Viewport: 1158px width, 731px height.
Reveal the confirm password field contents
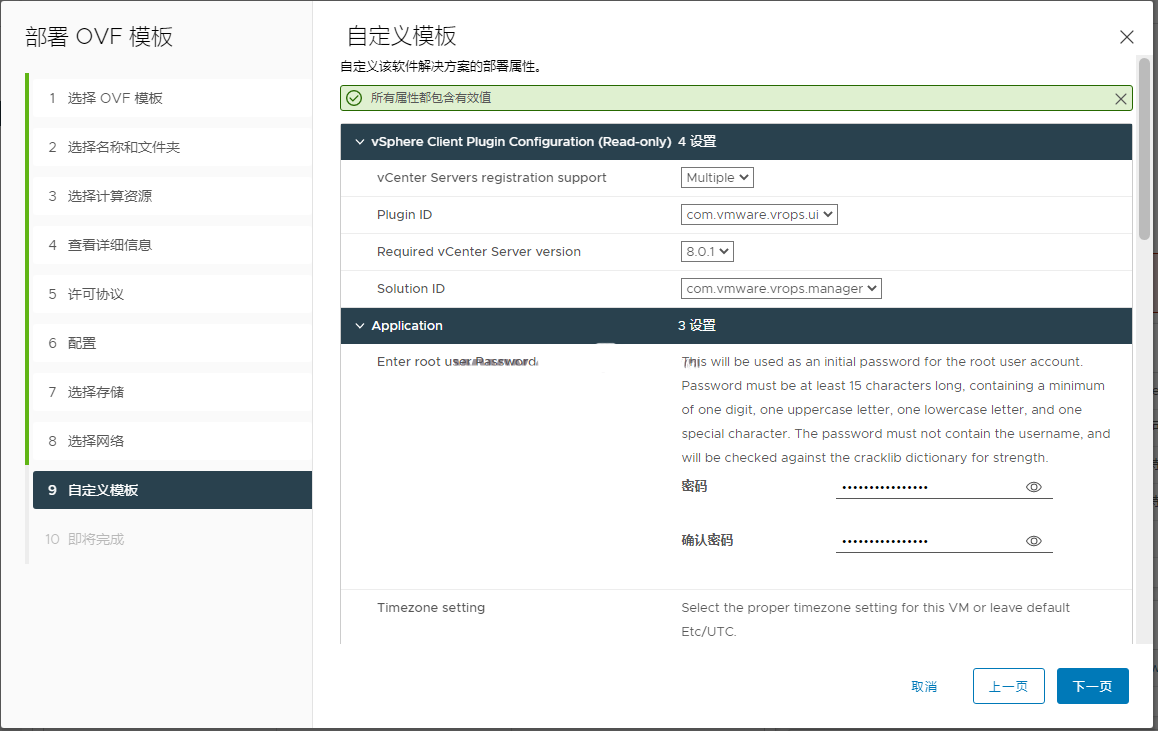click(1034, 541)
